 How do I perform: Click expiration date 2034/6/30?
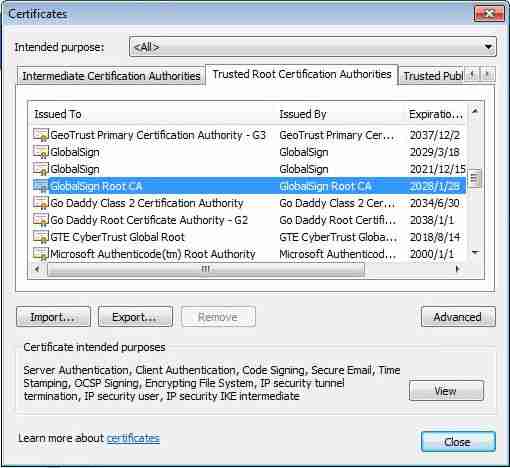point(435,203)
